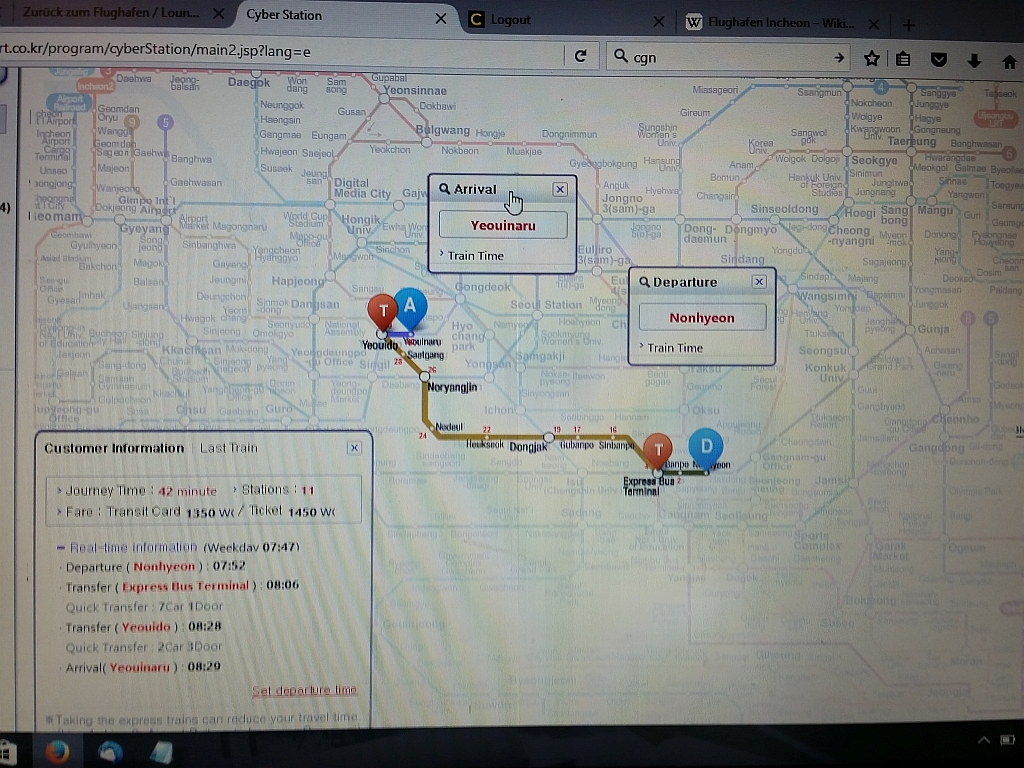The height and width of the screenshot is (768, 1024).
Task: Click the red transfer marker at Express Bus Terminal
Action: pos(657,451)
